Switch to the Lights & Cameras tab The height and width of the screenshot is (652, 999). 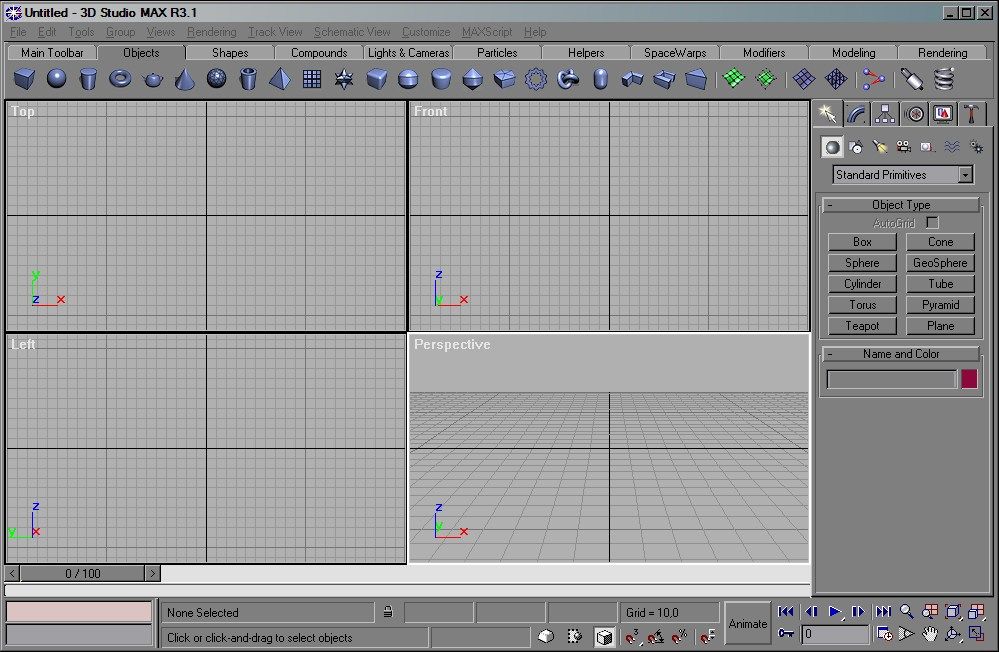coord(408,53)
